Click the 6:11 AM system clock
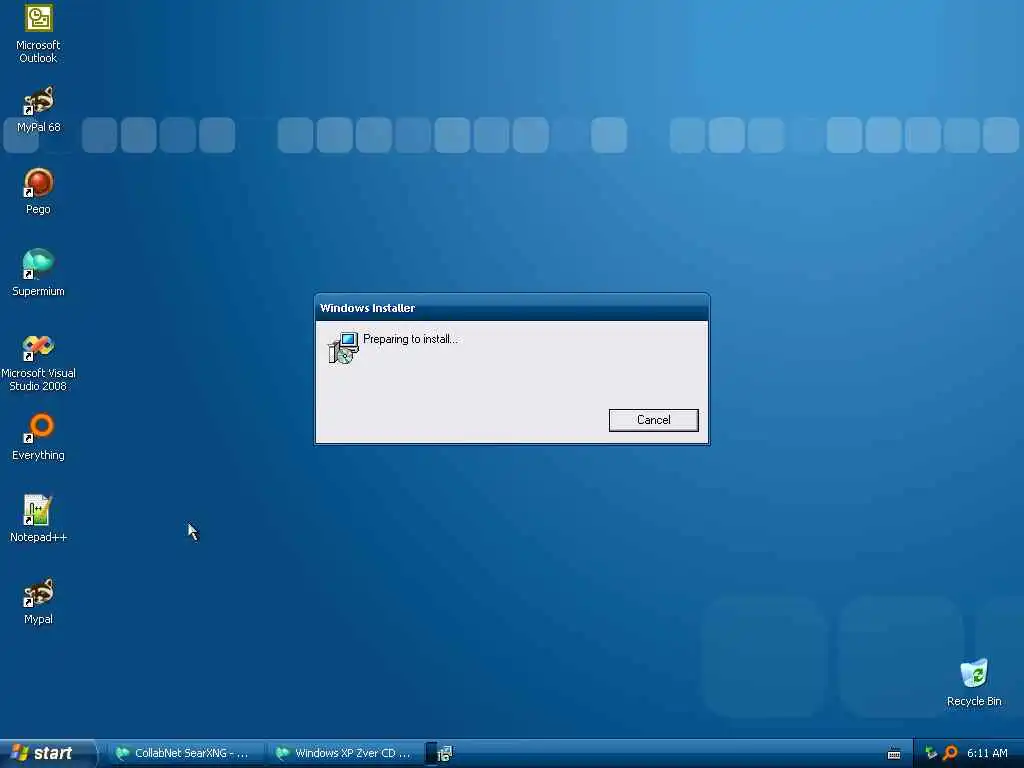This screenshot has width=1024, height=768. [x=987, y=753]
